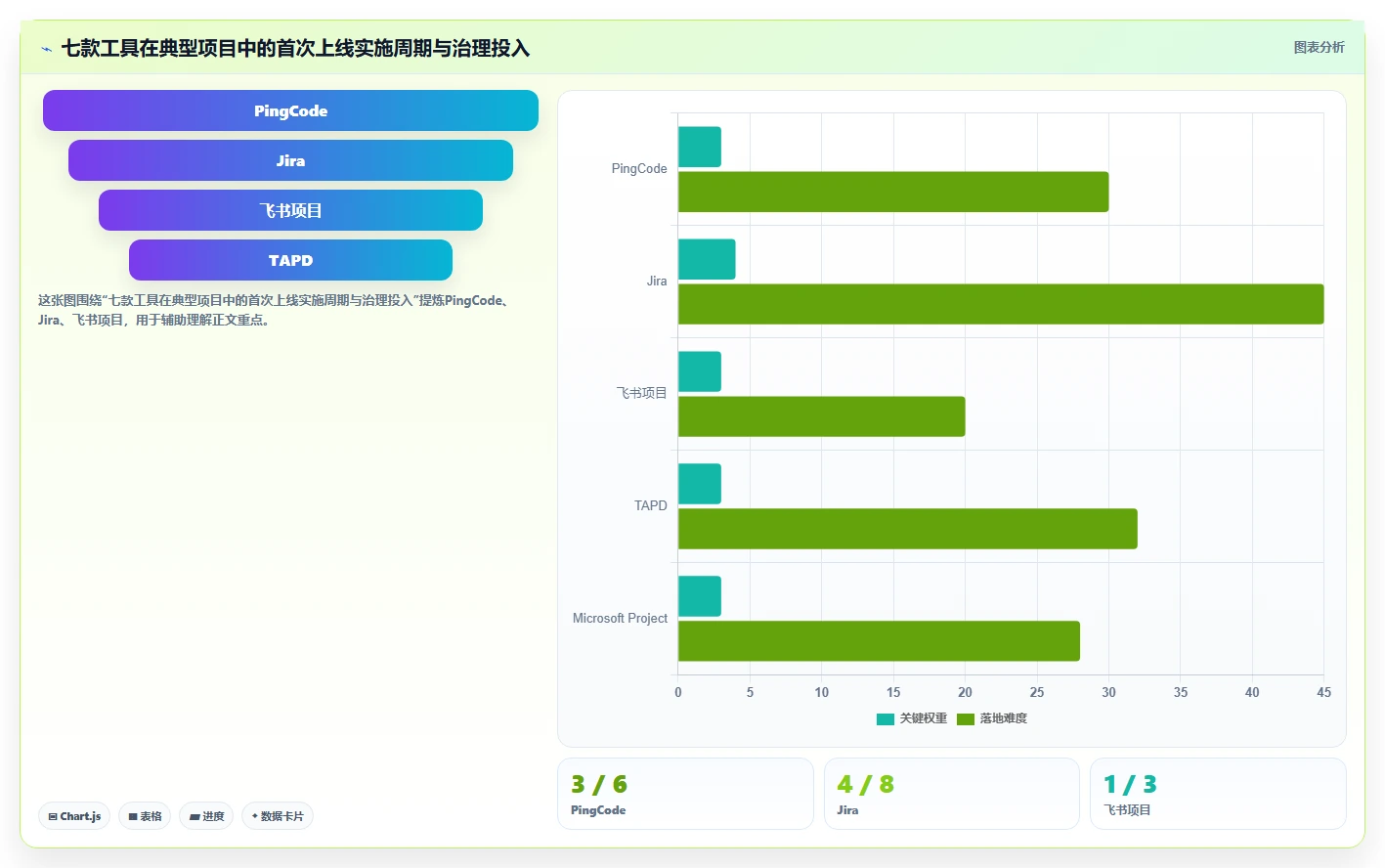Click the 数据卡片 tag chip

278,816
